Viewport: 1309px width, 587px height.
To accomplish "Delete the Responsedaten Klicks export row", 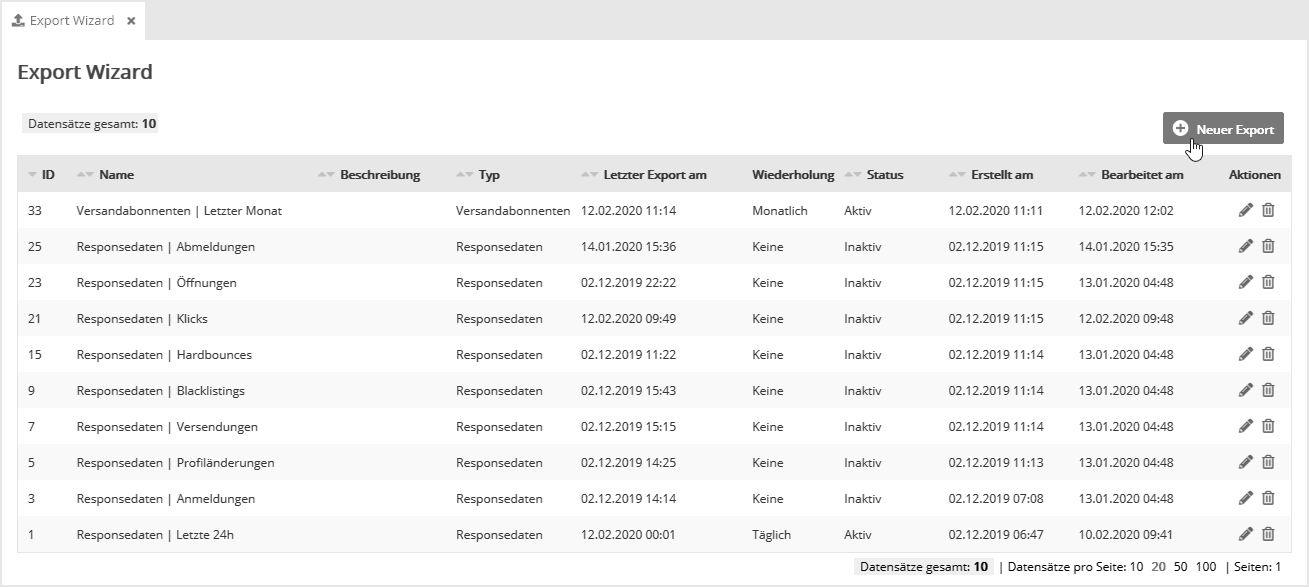I will (x=1268, y=319).
